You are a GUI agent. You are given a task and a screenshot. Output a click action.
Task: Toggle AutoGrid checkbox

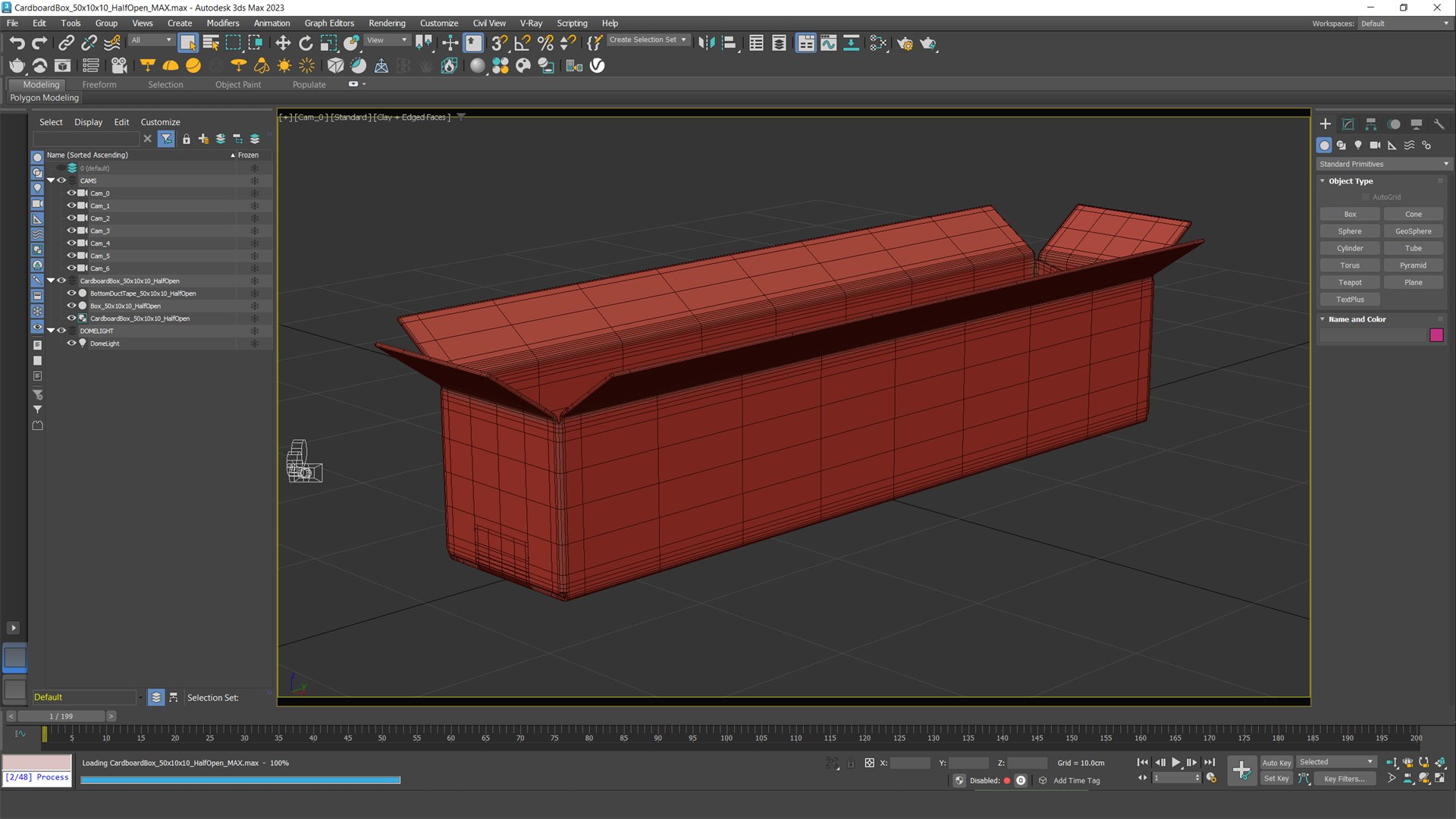(1366, 197)
